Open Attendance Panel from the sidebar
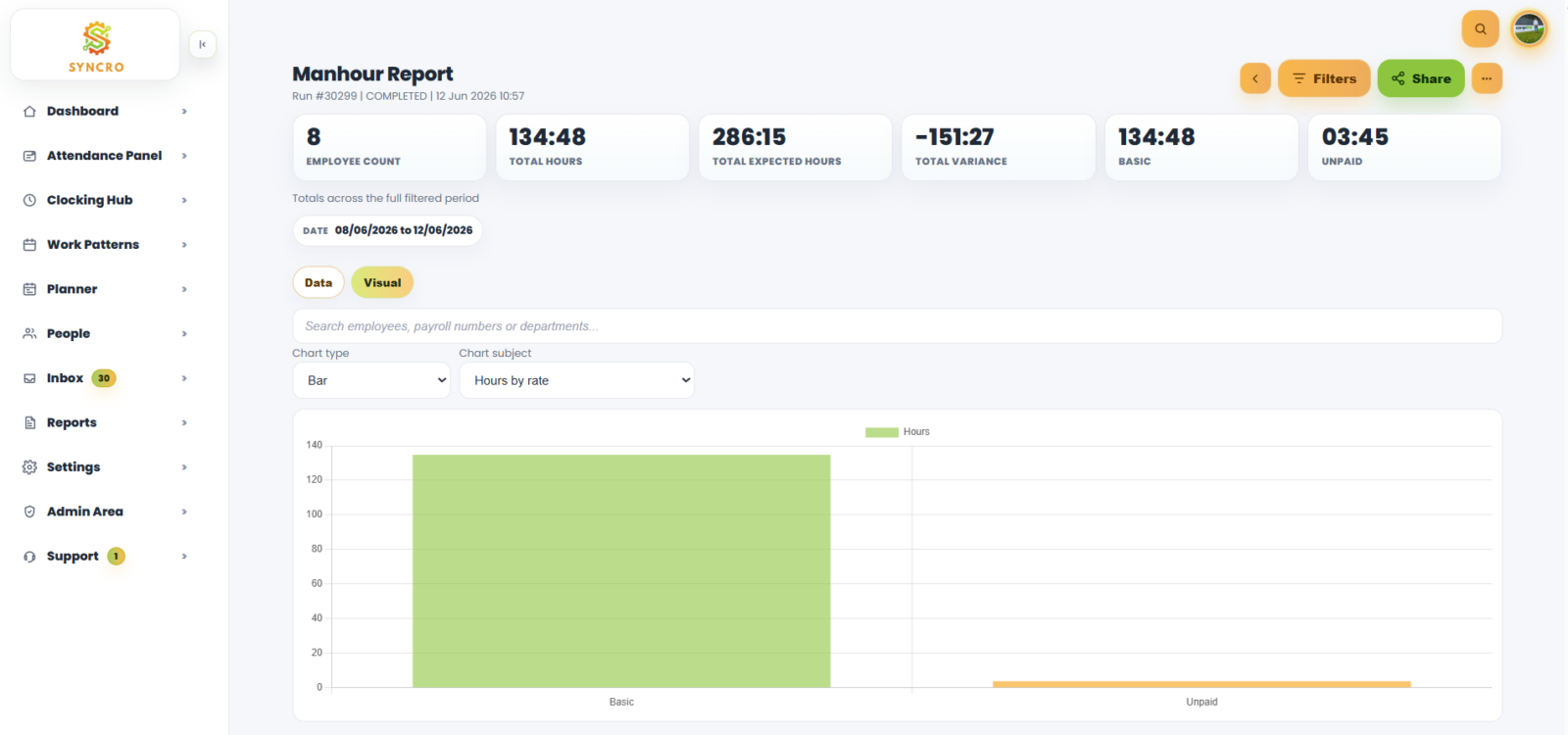Screen dimensions: 1568x735 click(x=104, y=156)
